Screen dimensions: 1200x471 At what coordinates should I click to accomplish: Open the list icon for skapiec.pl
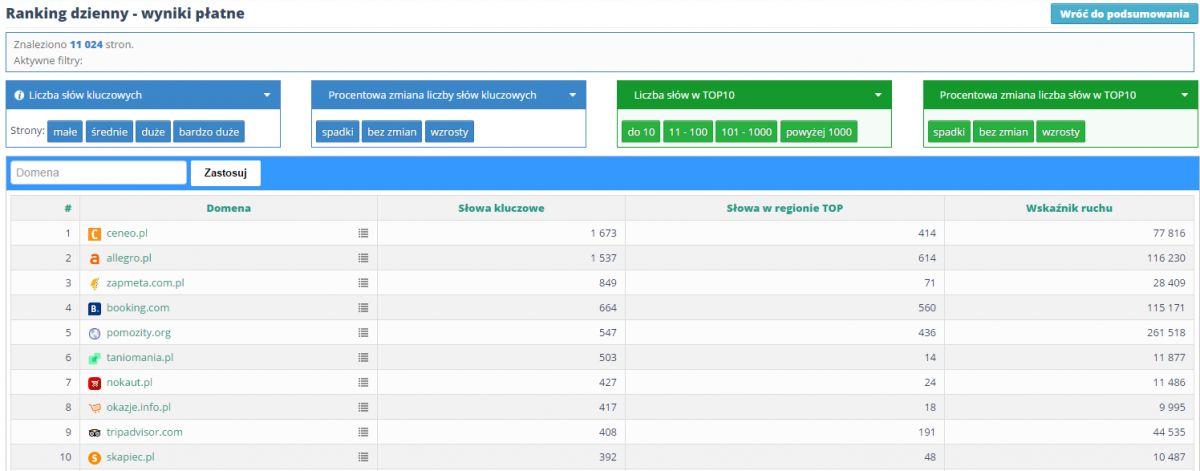pyautogui.click(x=363, y=457)
